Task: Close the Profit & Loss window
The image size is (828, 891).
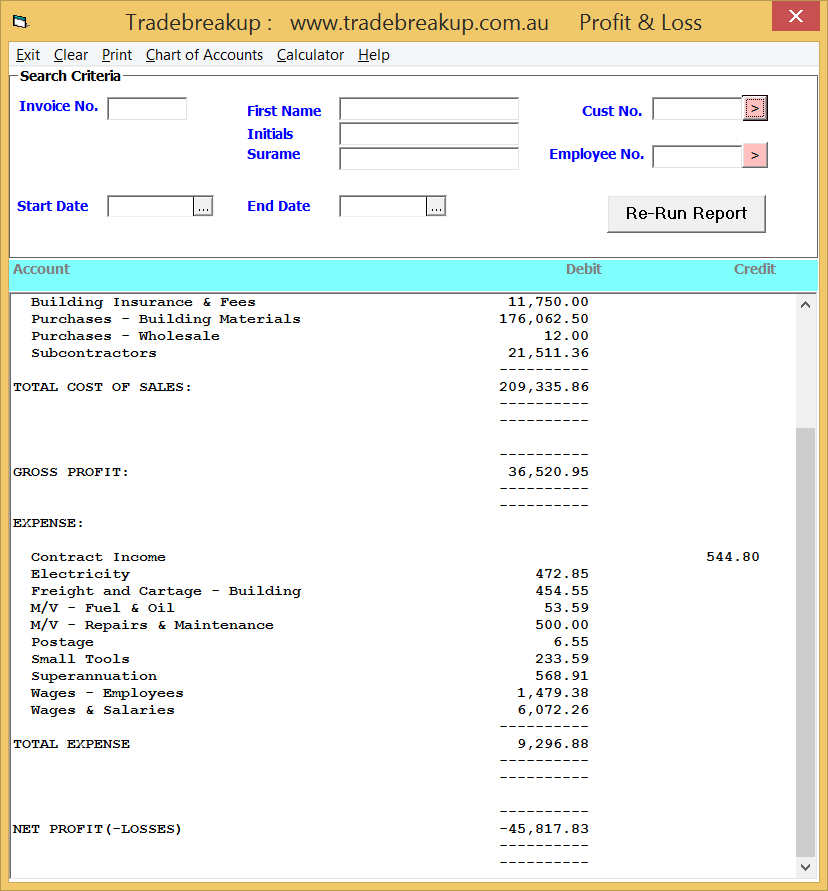Action: coord(796,16)
